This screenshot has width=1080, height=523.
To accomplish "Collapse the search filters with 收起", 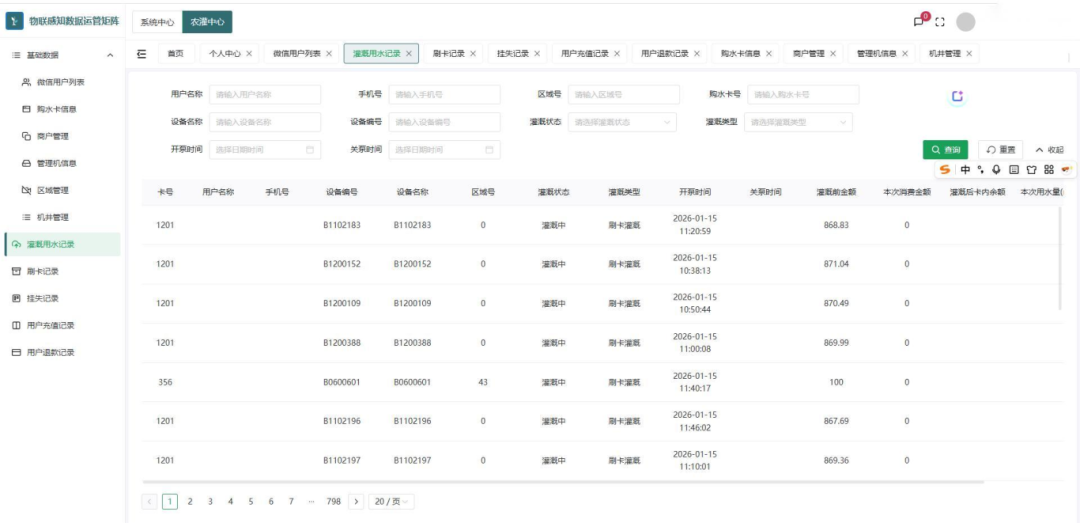I will click(x=1049, y=150).
